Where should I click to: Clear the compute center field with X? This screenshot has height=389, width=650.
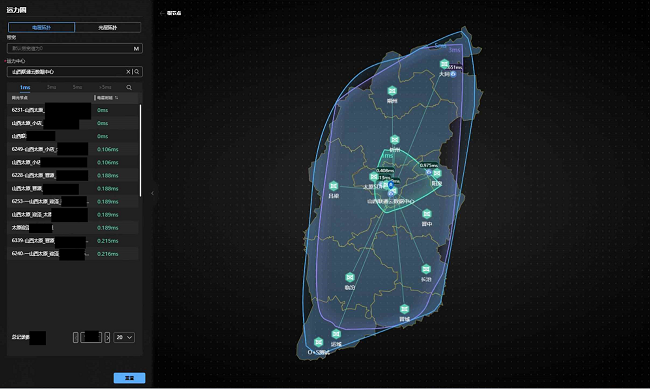128,72
